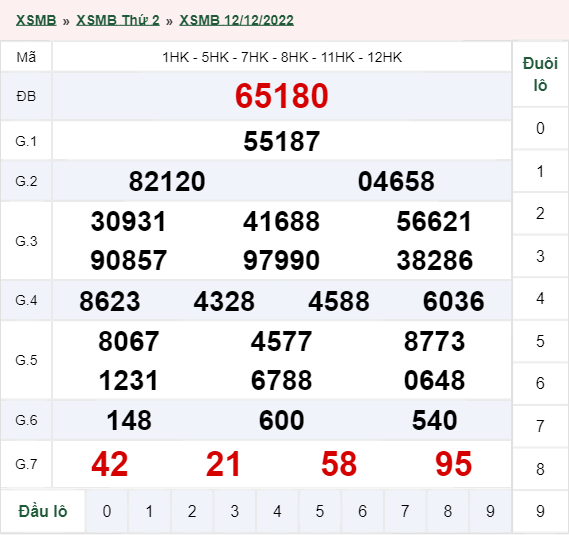569x535 pixels.
Task: Select Đuôi lô digit 5
Action: point(540,342)
